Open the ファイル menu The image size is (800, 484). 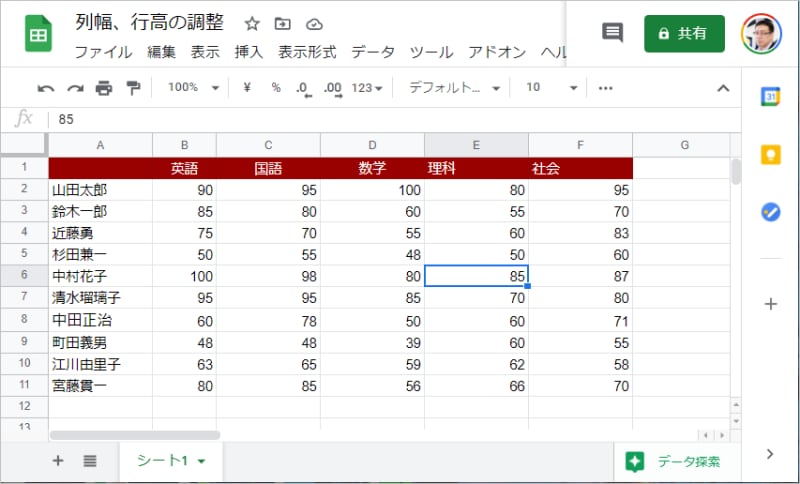pyautogui.click(x=103, y=52)
